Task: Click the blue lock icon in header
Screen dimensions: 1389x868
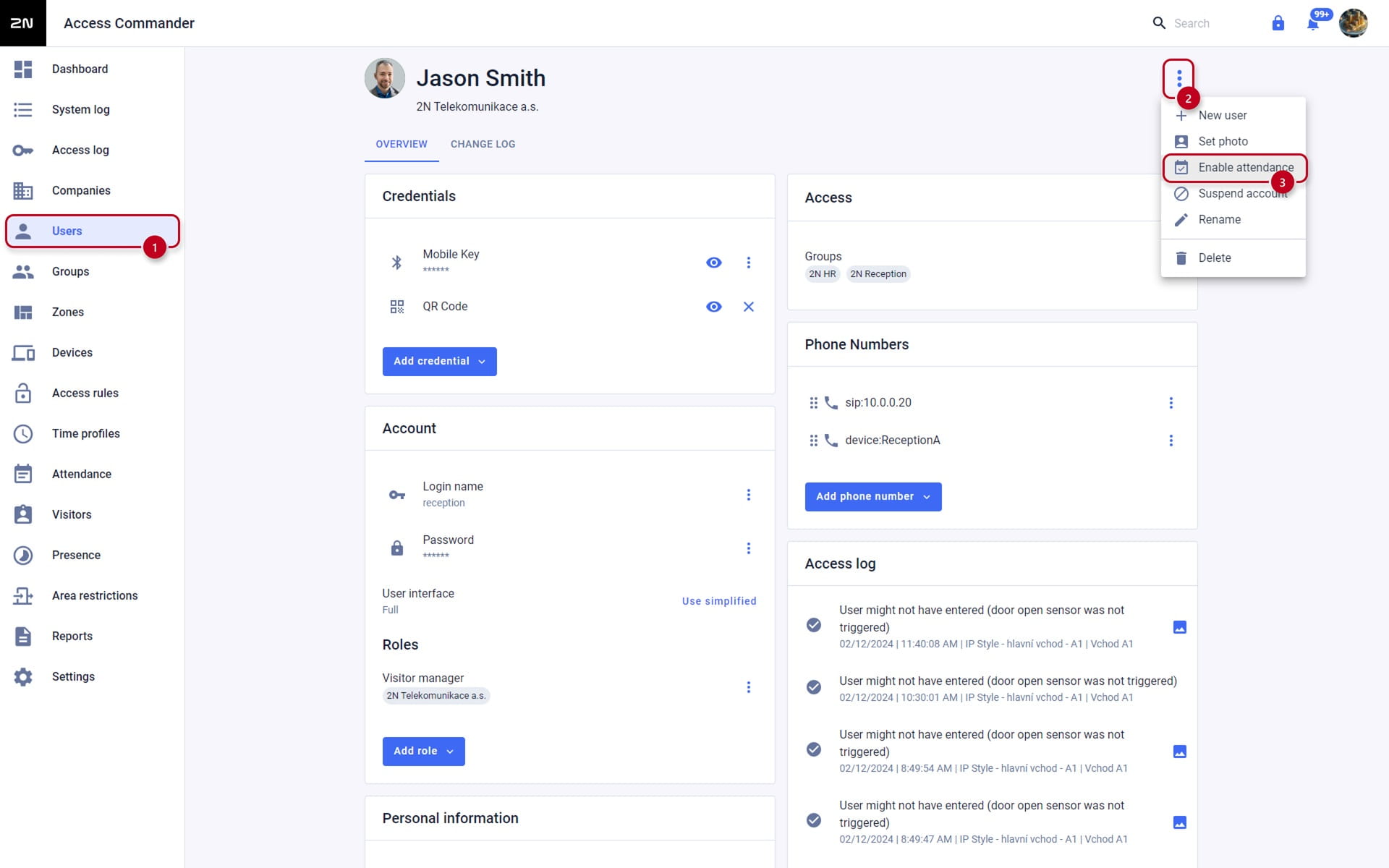Action: click(1278, 23)
